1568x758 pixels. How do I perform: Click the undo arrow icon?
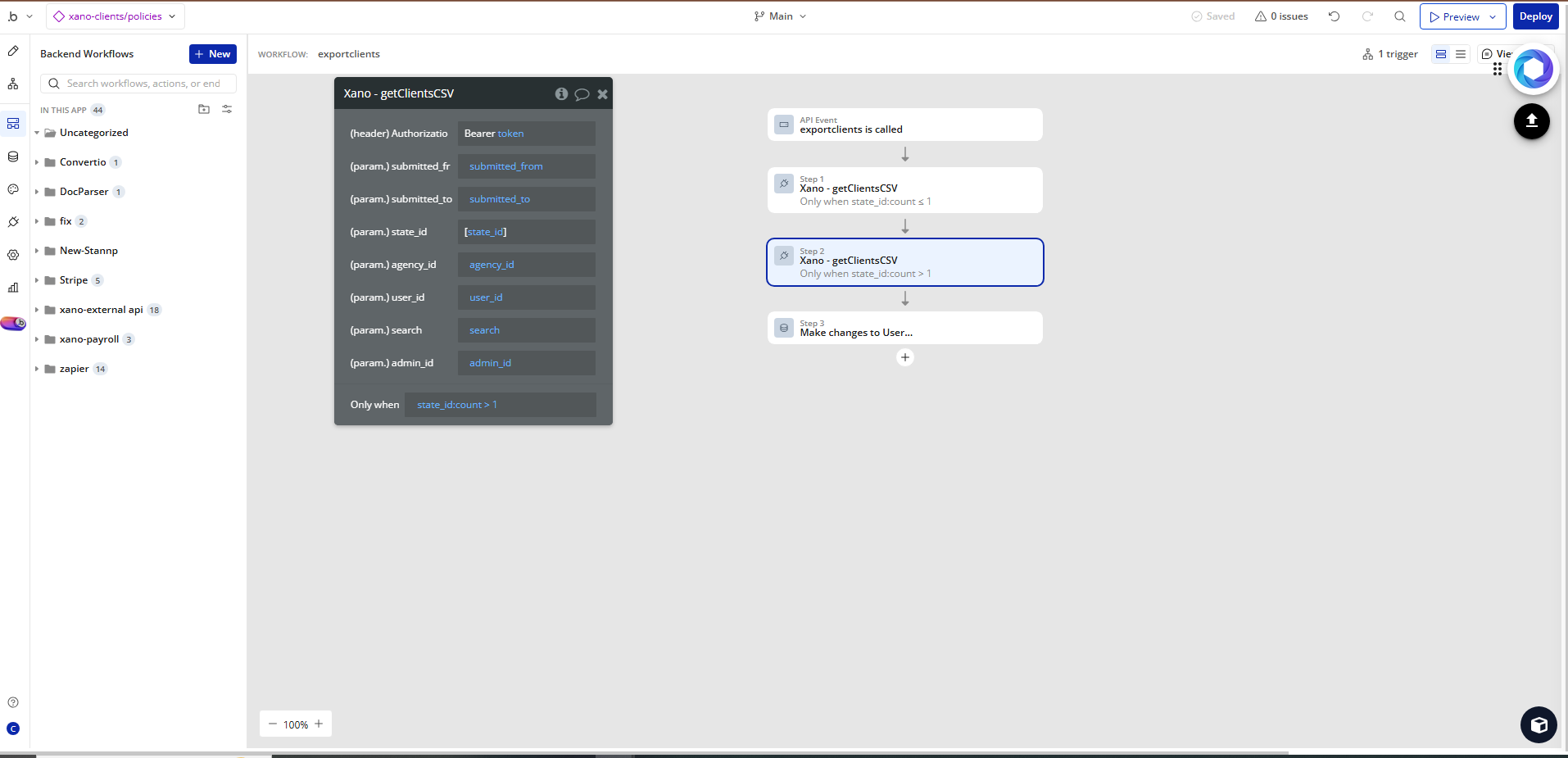point(1335,16)
